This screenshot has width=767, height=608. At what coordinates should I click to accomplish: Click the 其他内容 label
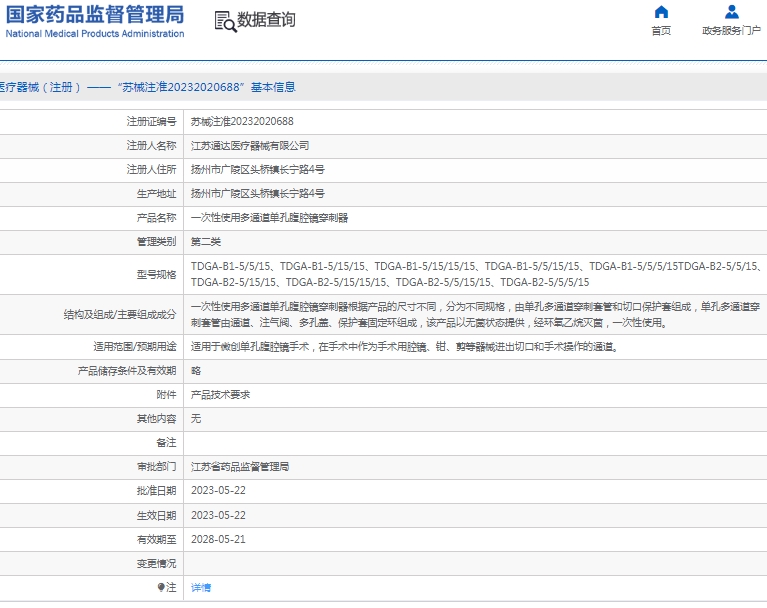(x=157, y=419)
